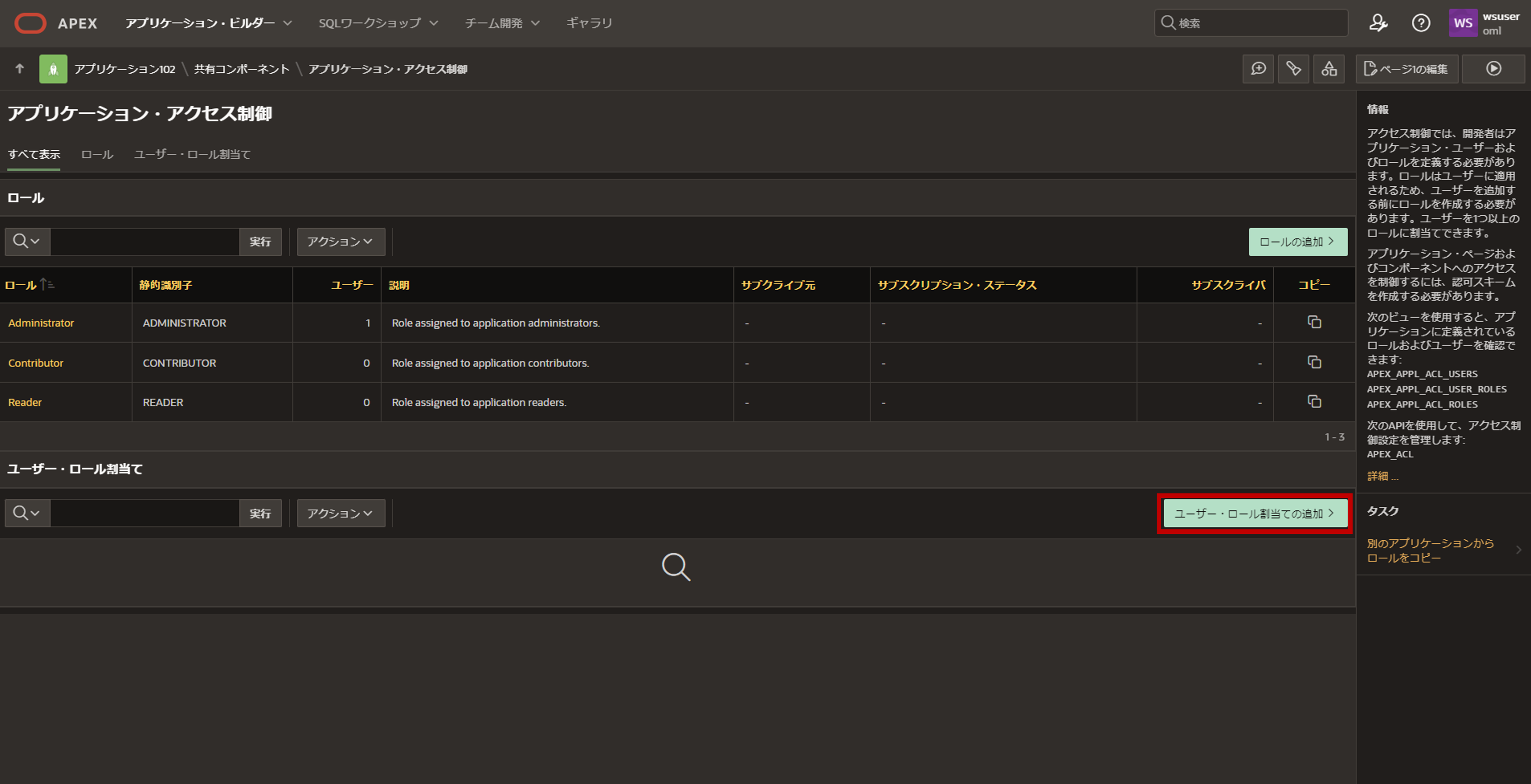The width and height of the screenshot is (1531, 784).
Task: Copy the Administrator role using the copy icon
Action: (1314, 322)
